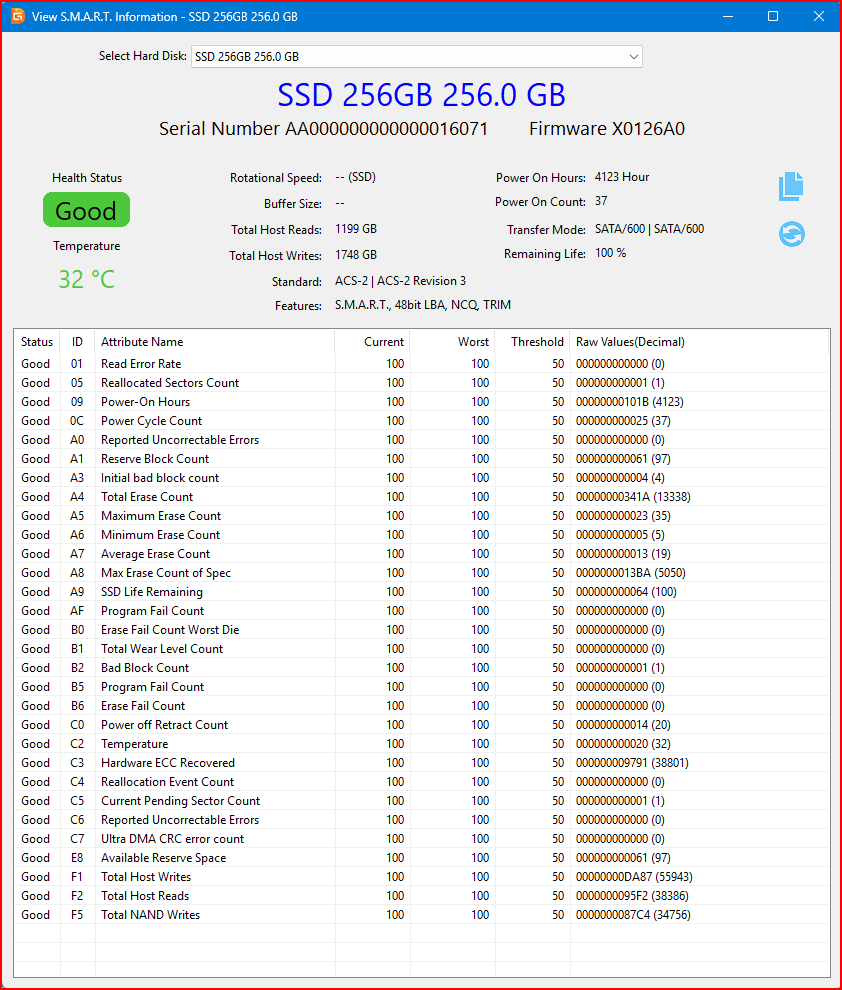Select the C6 Reported Uncorrectable Errors row

(x=422, y=820)
